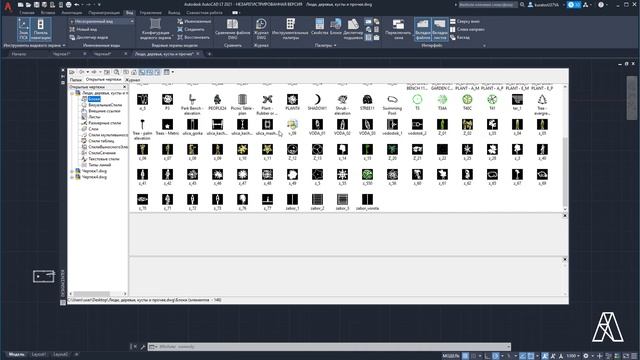Select Листы in the tree

[94, 117]
